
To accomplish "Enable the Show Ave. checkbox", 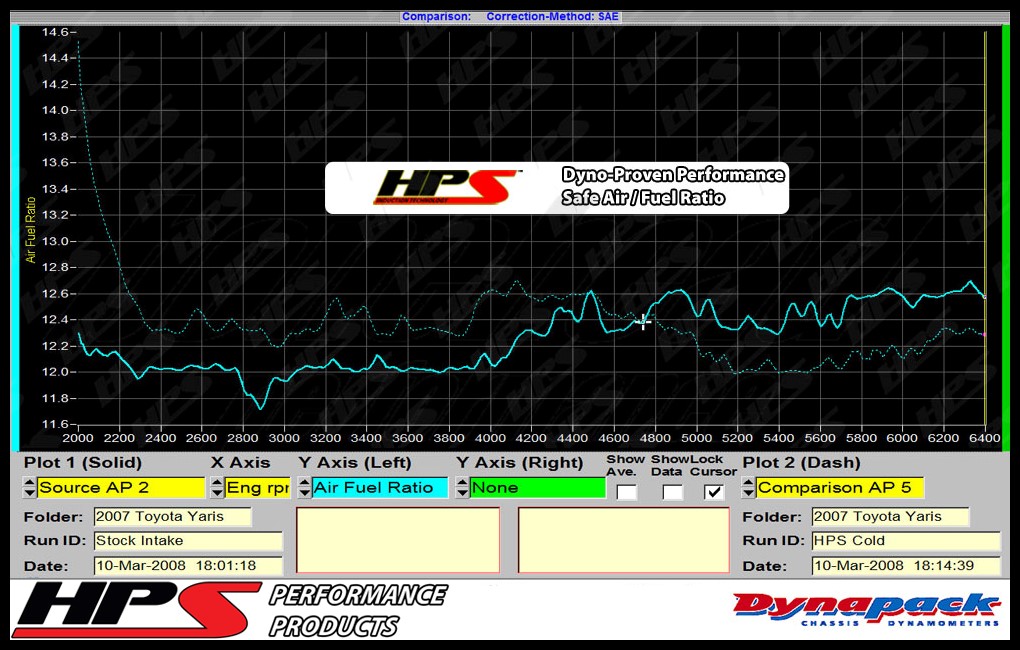I will coord(626,492).
